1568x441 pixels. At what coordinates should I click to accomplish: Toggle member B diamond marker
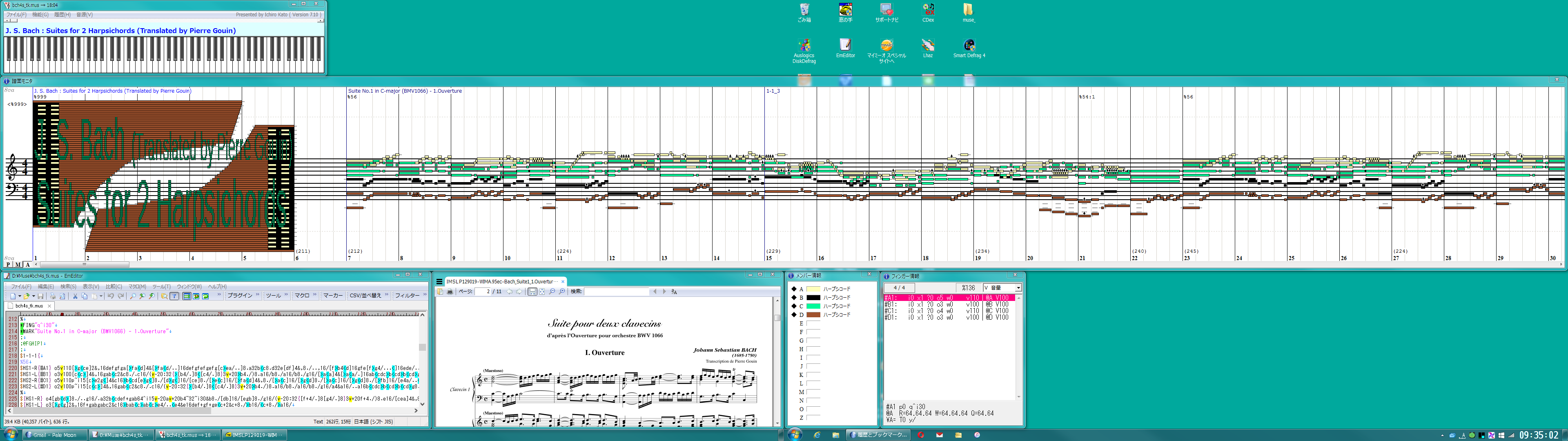(794, 297)
